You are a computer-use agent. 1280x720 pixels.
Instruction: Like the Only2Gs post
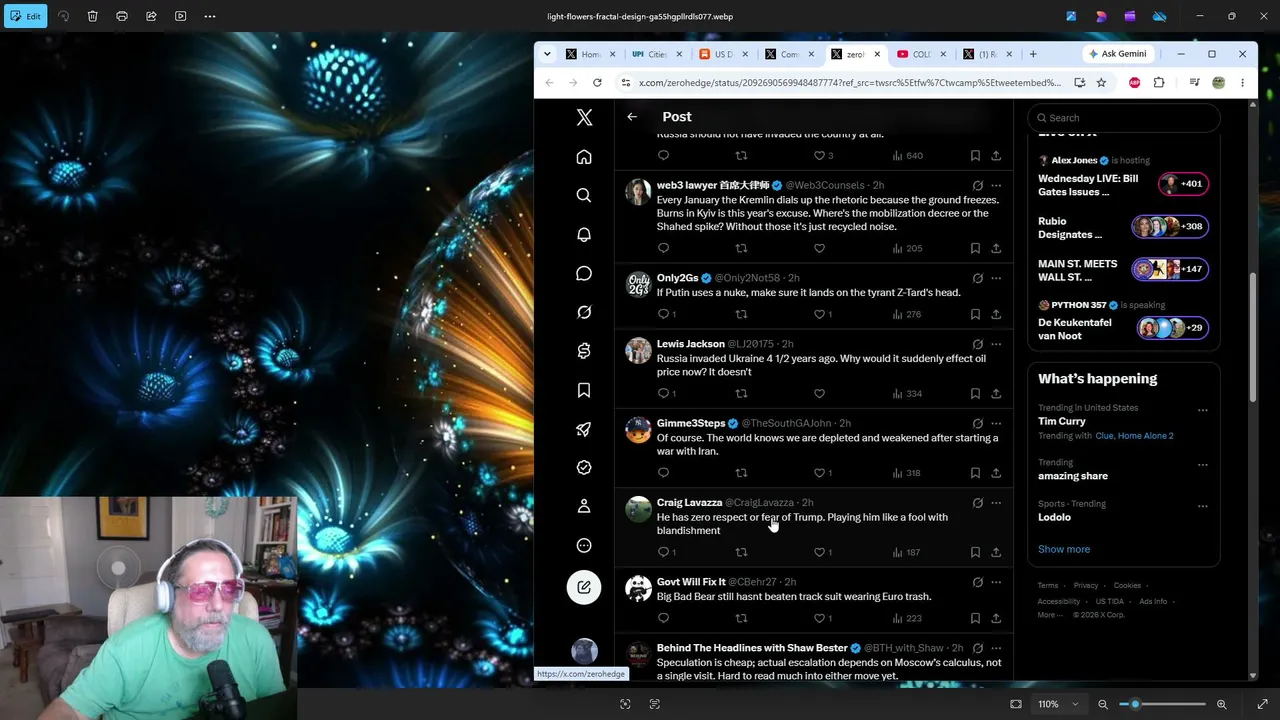tap(822, 314)
